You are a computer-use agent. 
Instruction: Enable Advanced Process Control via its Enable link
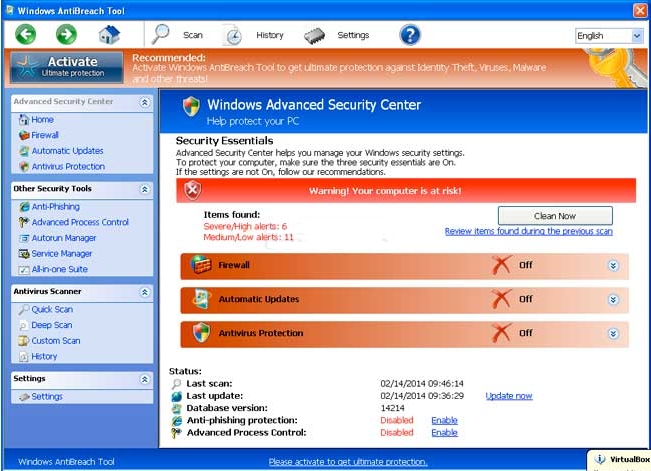[x=444, y=432]
